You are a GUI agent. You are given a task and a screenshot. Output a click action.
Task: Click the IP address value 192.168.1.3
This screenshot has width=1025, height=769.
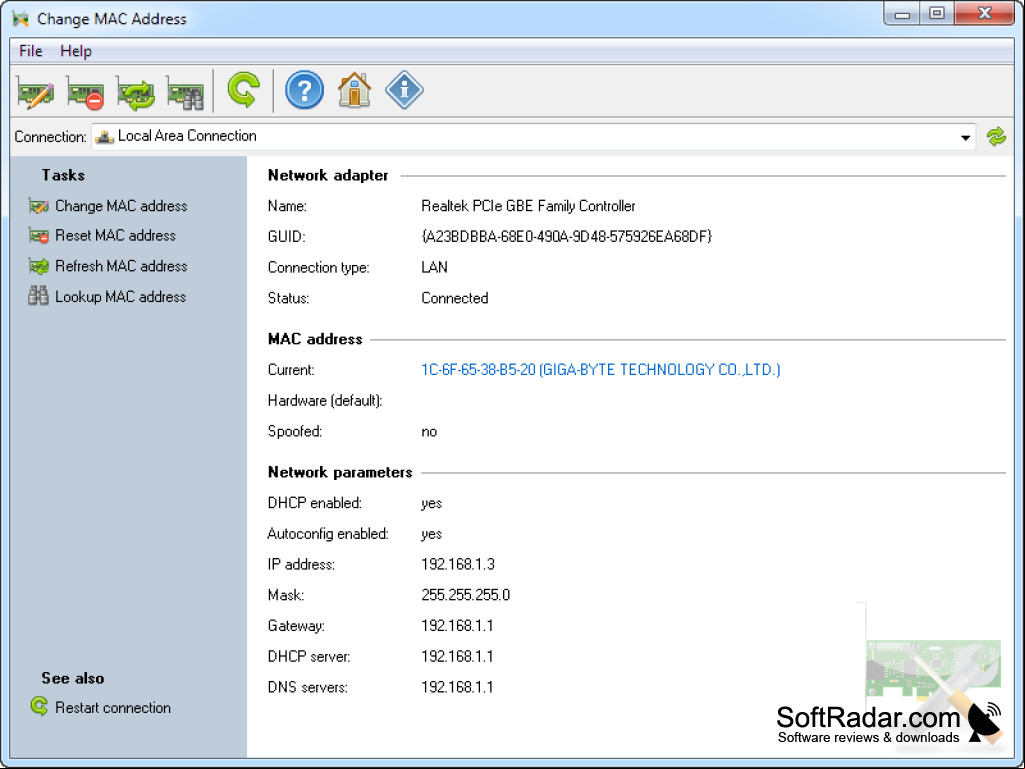coord(458,564)
